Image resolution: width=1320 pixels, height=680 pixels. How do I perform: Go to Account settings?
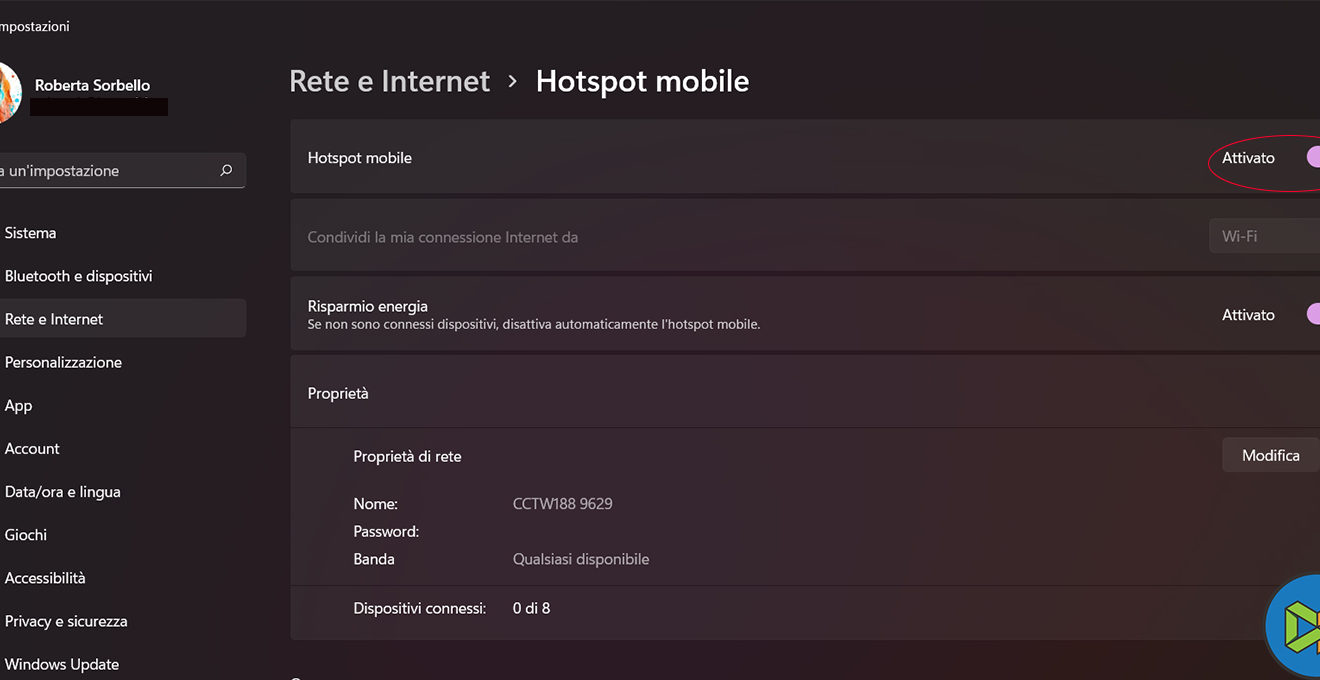coord(32,448)
